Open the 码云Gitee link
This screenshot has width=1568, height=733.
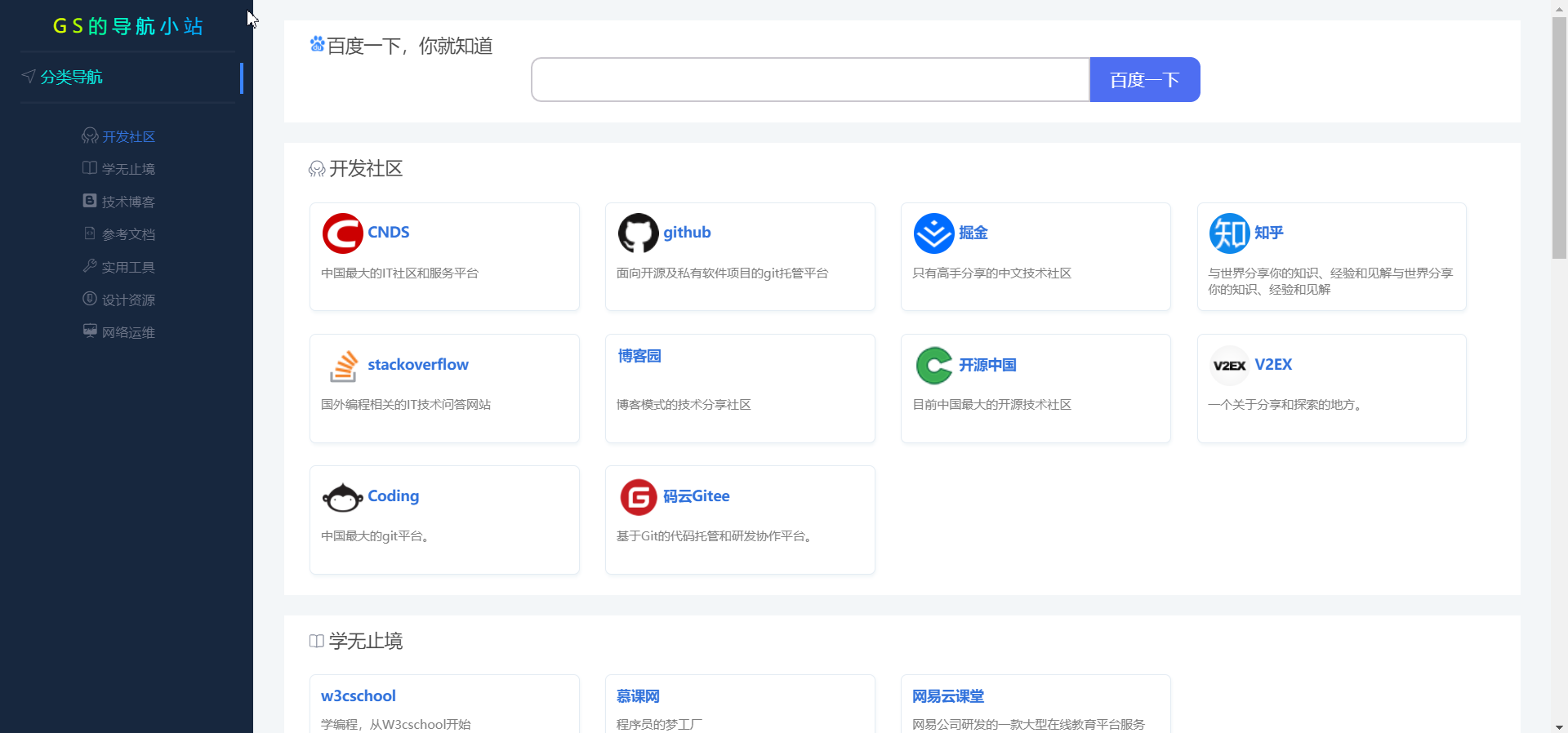697,496
